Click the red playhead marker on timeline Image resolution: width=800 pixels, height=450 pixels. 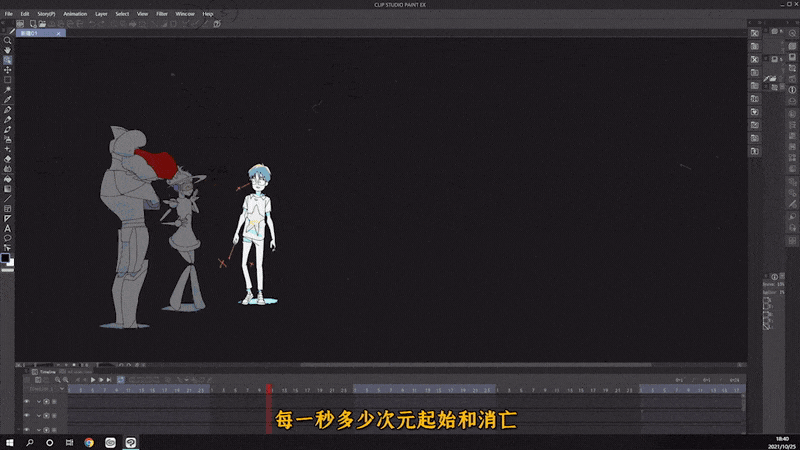coord(269,389)
